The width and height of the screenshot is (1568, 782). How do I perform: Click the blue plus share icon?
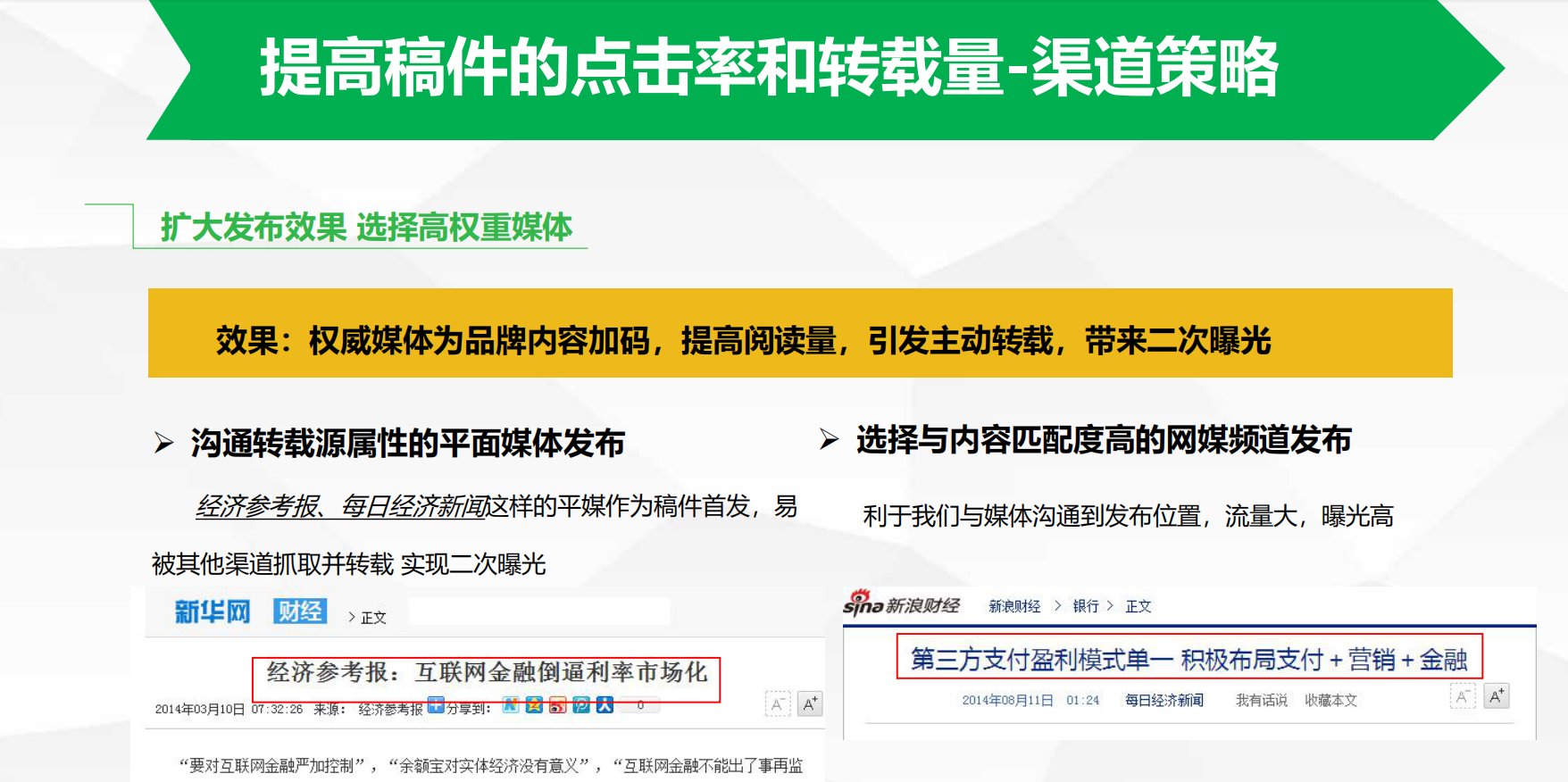[x=436, y=705]
